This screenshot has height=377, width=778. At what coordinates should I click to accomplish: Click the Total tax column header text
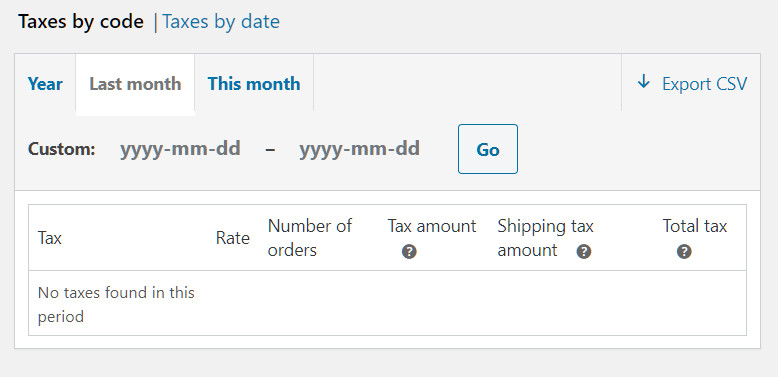point(695,226)
